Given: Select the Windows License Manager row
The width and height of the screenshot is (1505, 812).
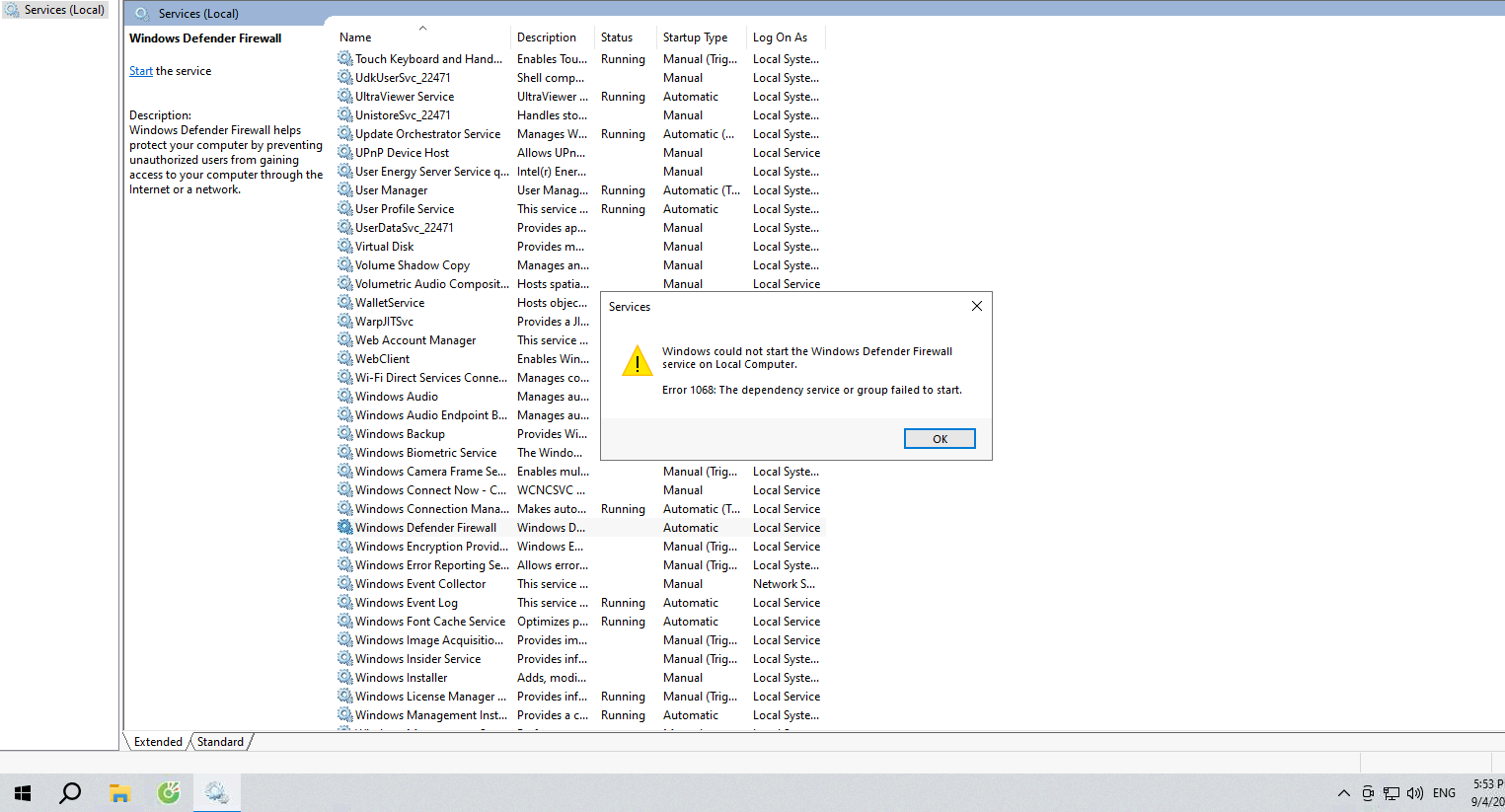Looking at the screenshot, I should pyautogui.click(x=580, y=697).
